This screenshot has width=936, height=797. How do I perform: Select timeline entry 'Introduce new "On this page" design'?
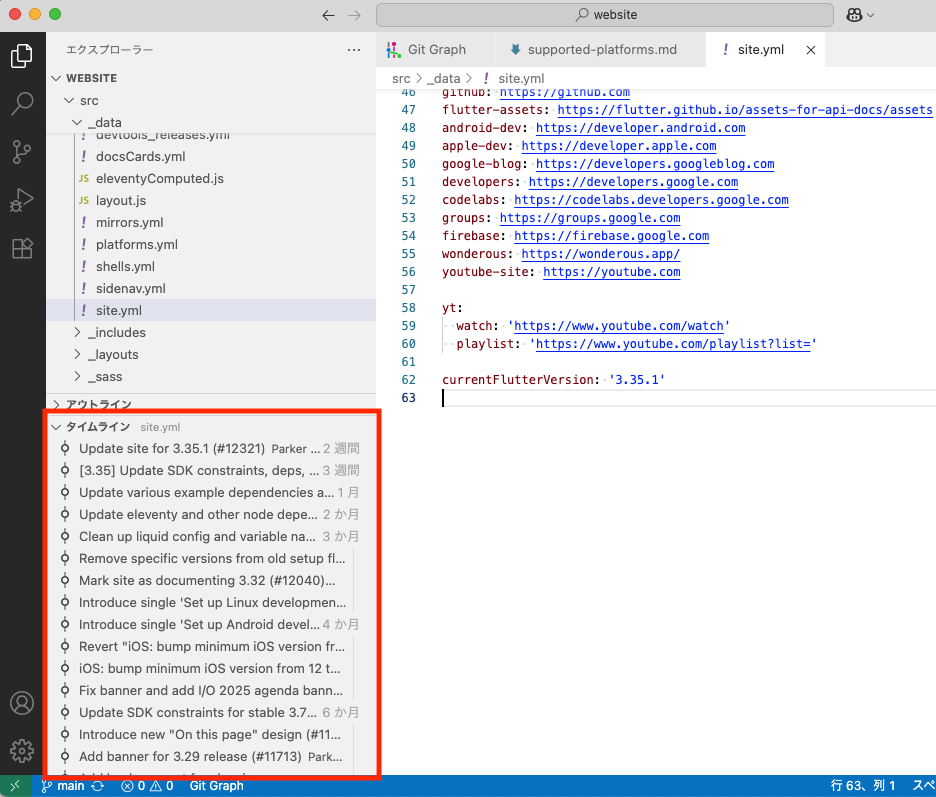click(x=211, y=734)
